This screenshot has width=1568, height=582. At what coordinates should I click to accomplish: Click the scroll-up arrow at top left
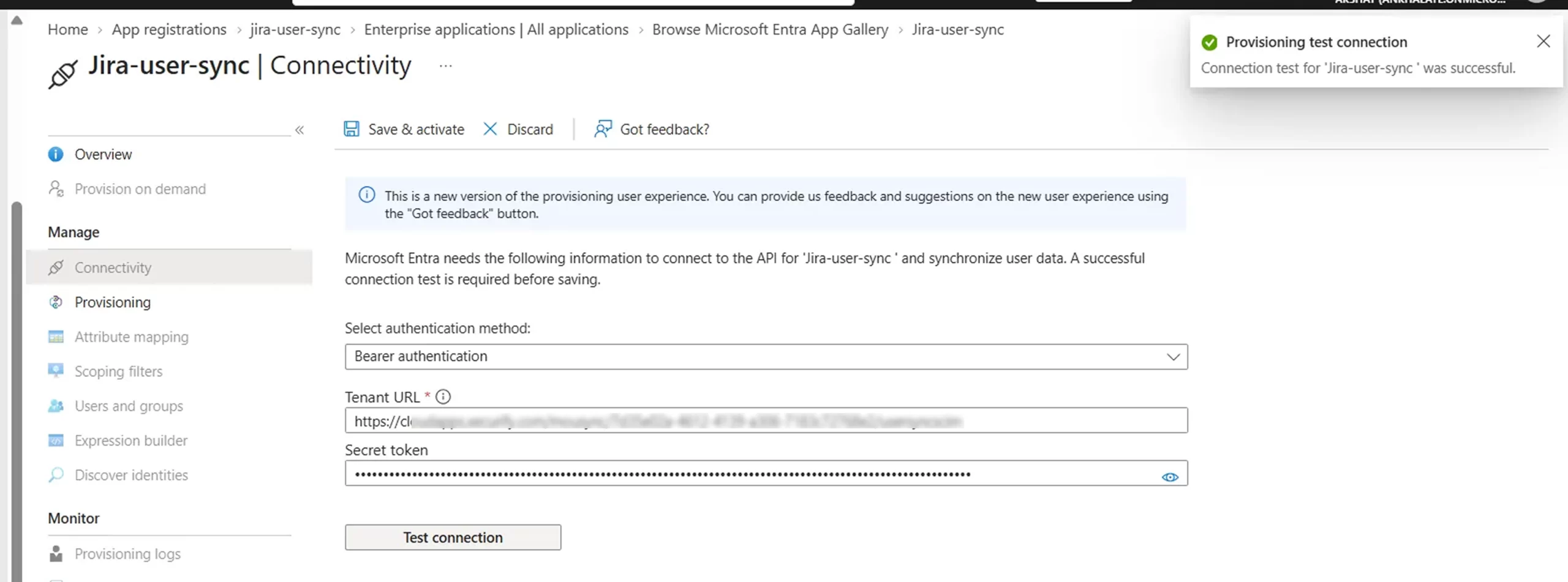pyautogui.click(x=17, y=20)
